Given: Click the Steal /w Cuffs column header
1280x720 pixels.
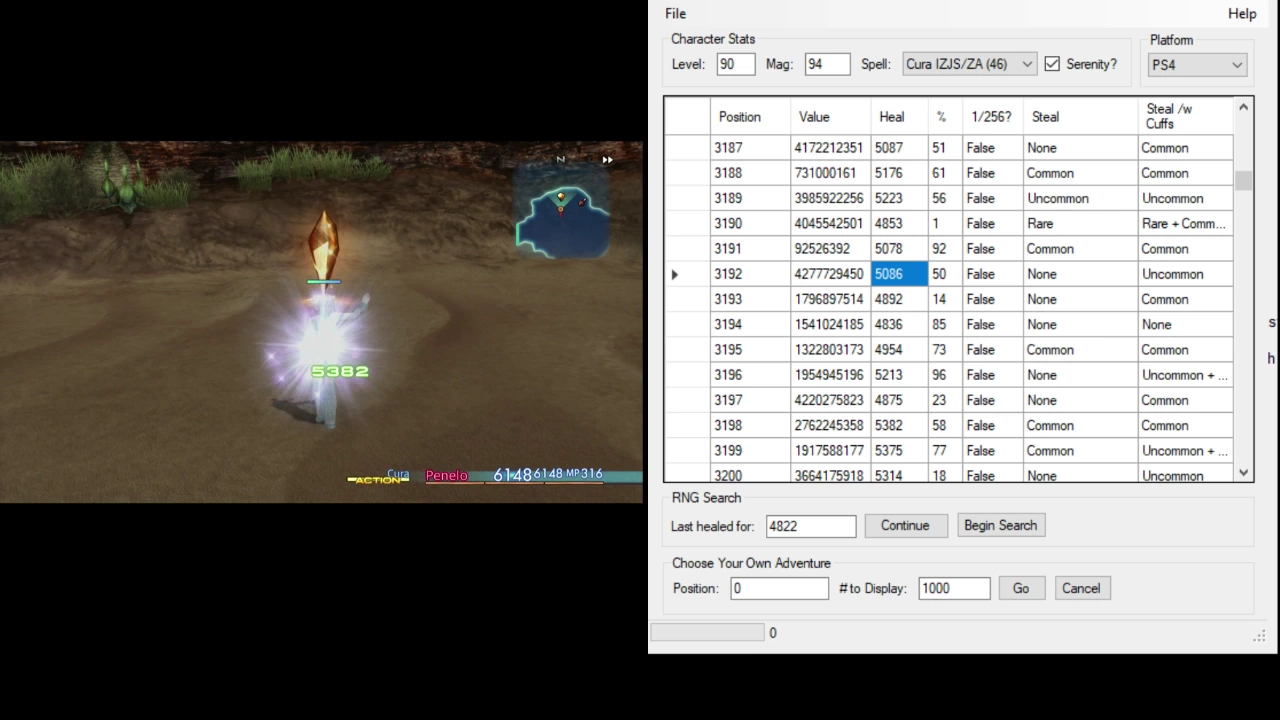Looking at the screenshot, I should pyautogui.click(x=1185, y=116).
